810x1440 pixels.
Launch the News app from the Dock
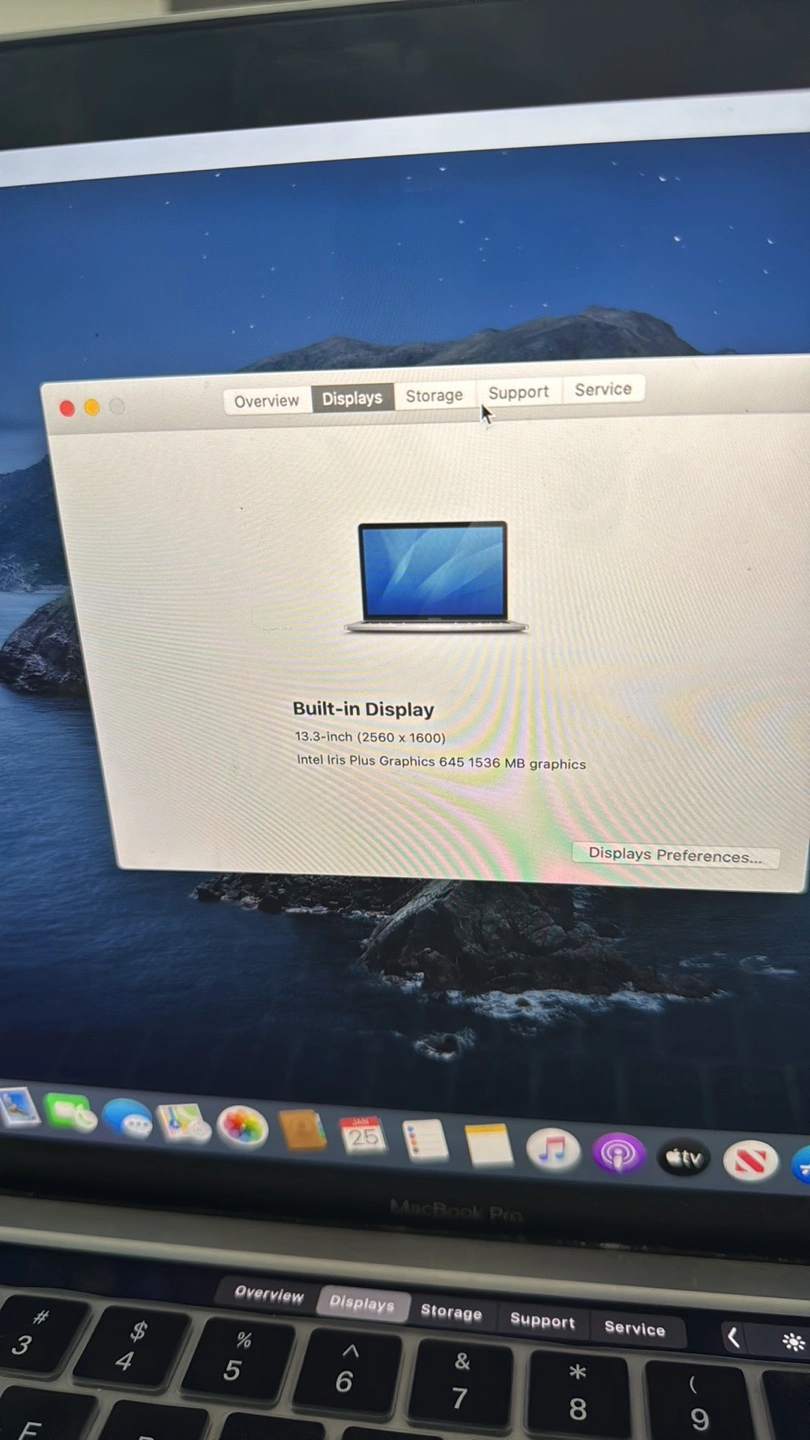[750, 1161]
